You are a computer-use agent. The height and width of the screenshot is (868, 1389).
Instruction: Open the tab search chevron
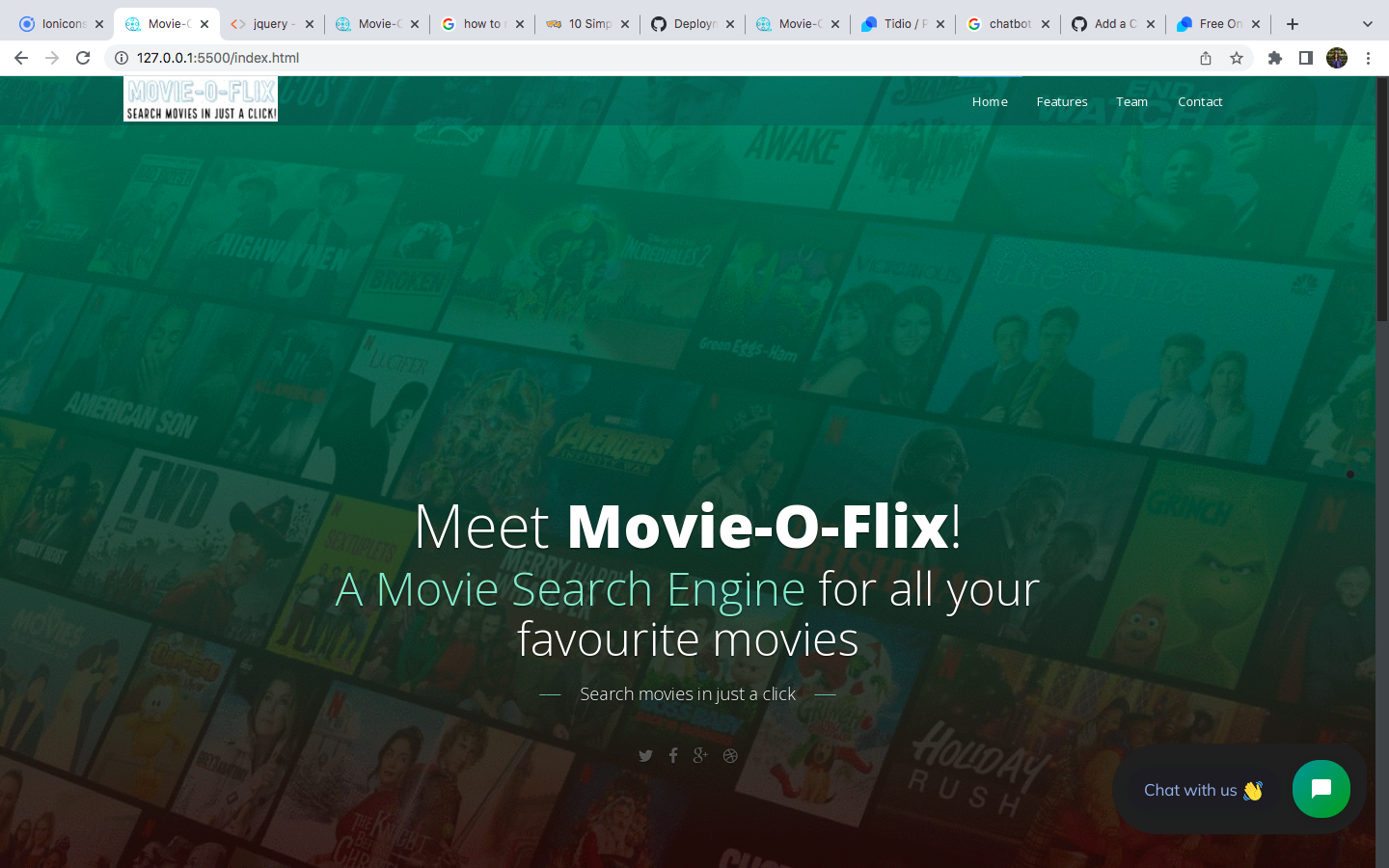(x=1368, y=22)
